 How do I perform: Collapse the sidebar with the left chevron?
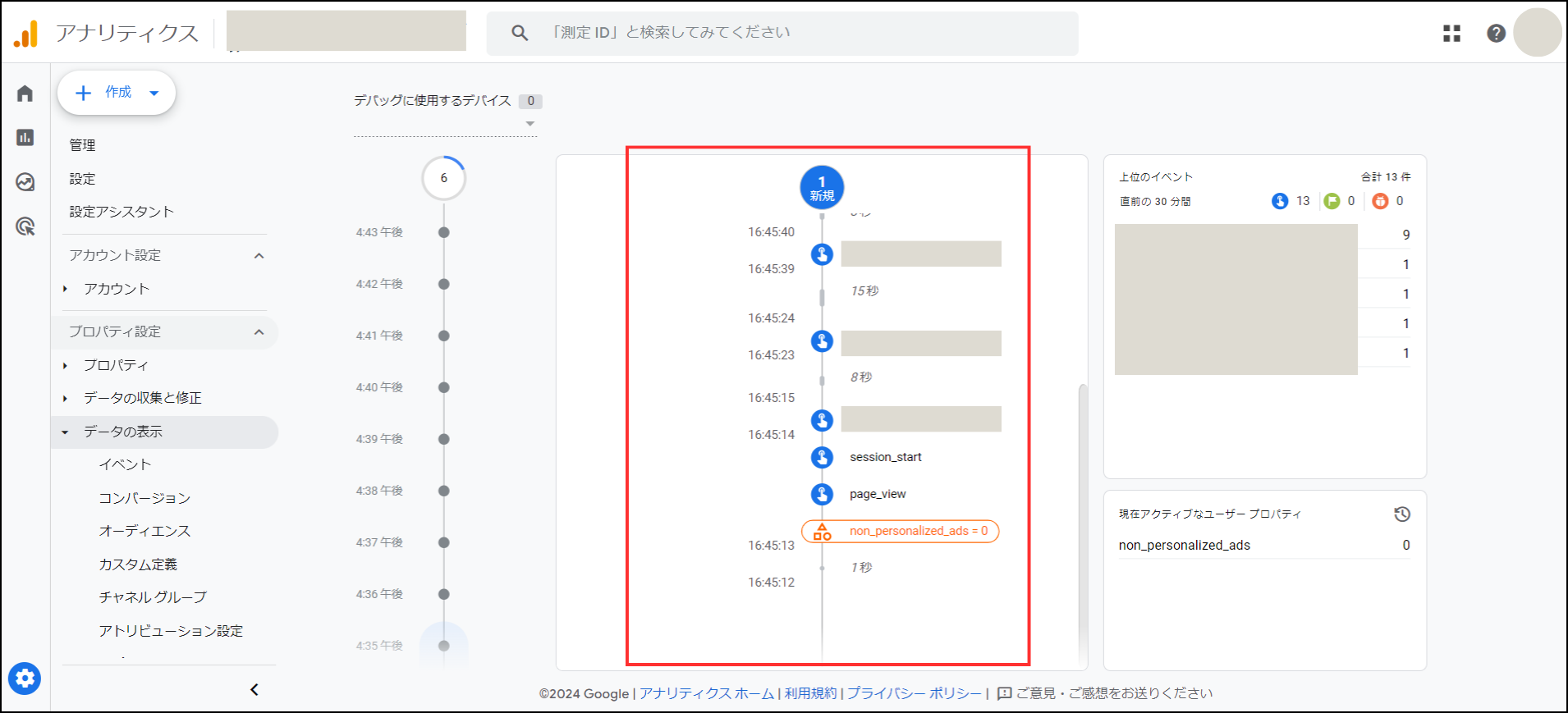tap(254, 689)
